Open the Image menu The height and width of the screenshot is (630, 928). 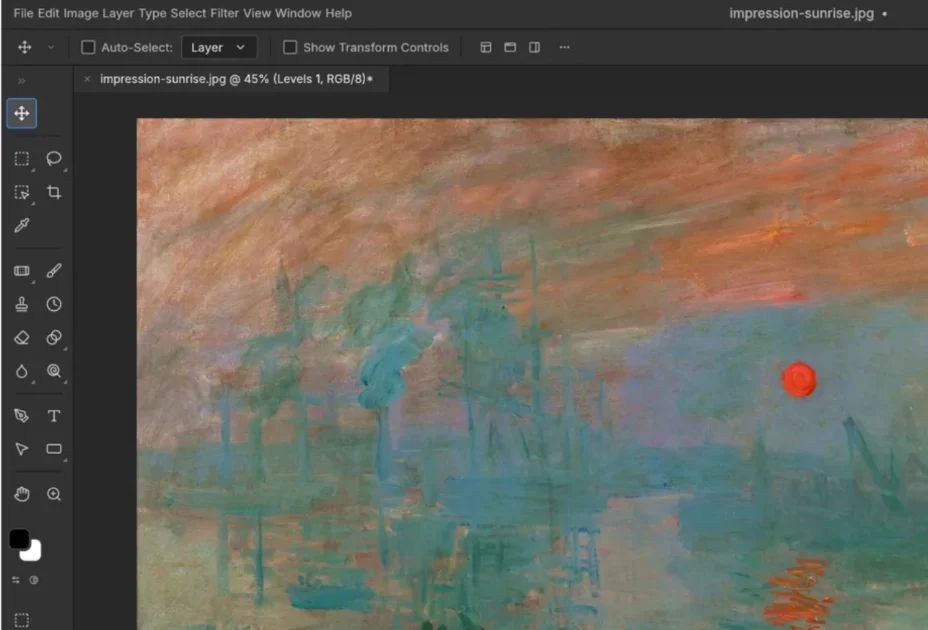tap(80, 13)
